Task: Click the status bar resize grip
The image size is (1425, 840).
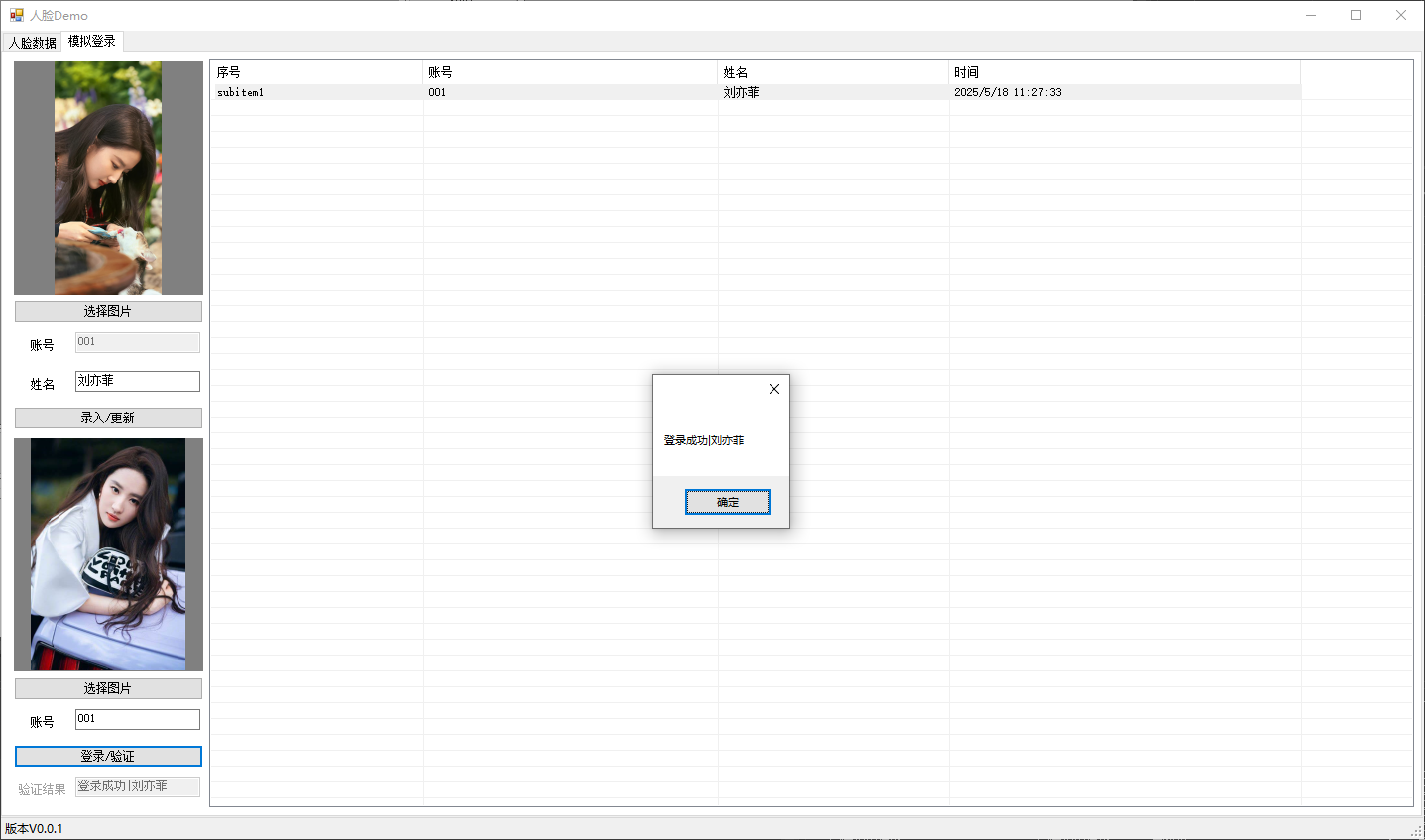Action: point(1416,830)
